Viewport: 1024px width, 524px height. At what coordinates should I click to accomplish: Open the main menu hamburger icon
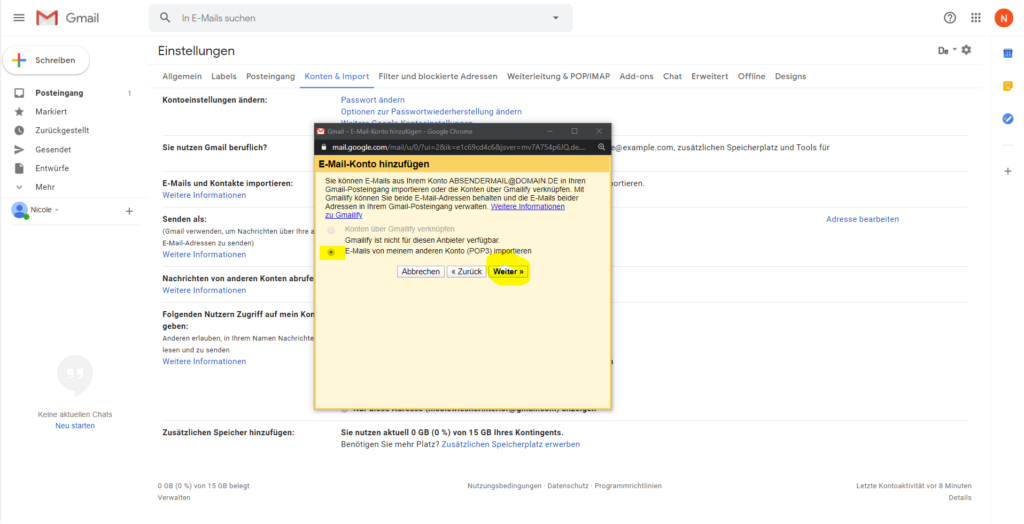(19, 18)
